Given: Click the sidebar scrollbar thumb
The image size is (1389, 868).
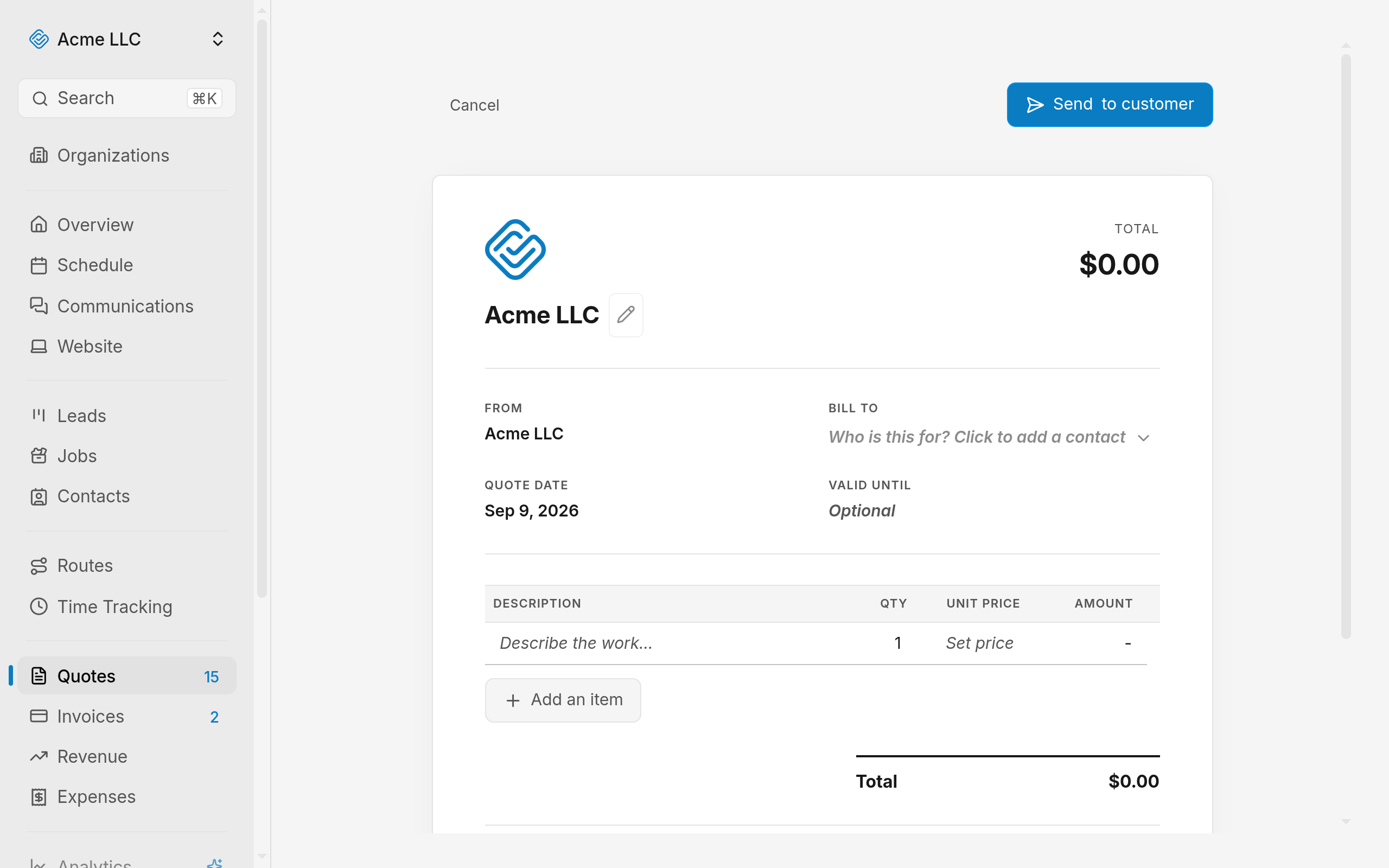Looking at the screenshot, I should point(262,309).
